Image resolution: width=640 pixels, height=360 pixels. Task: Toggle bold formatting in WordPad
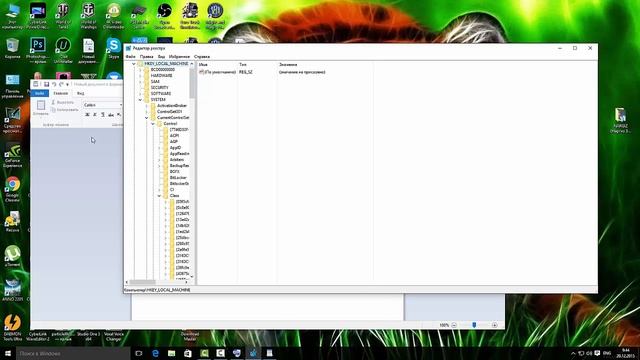87,115
